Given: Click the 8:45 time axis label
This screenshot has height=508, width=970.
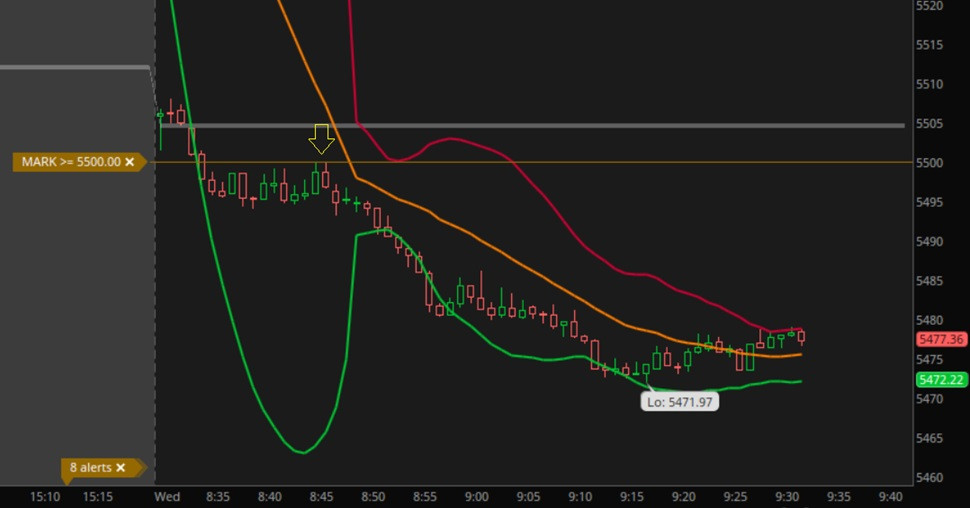Looking at the screenshot, I should [x=321, y=497].
